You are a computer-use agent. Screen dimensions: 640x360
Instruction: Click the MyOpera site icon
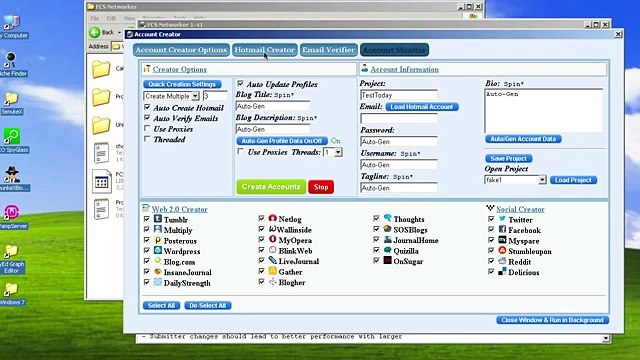point(273,240)
